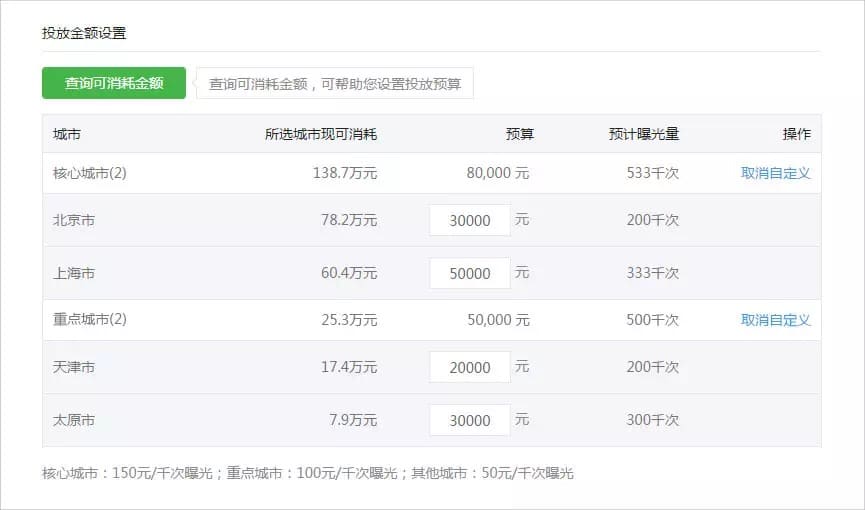Screen dimensions: 865x510
Task: Click the 预算 column header
Action: (x=520, y=134)
